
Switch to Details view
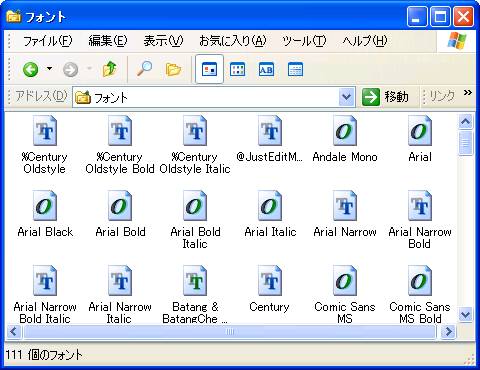coord(295,69)
